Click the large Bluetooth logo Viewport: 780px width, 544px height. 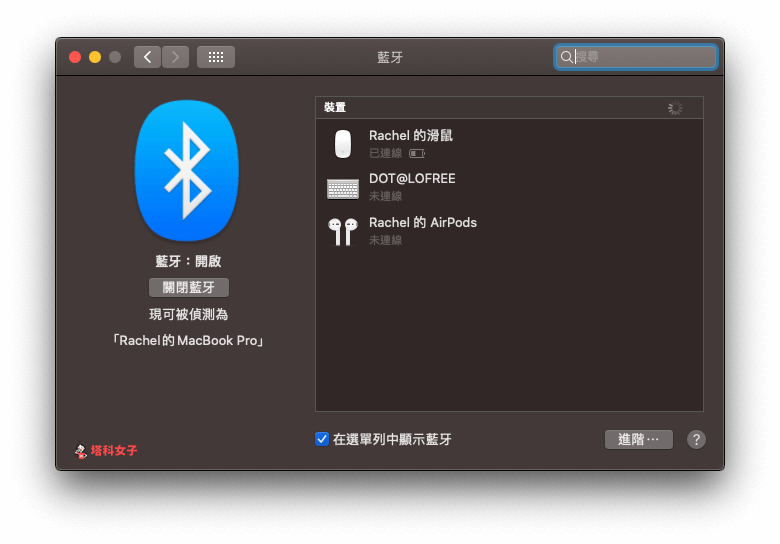pos(187,171)
